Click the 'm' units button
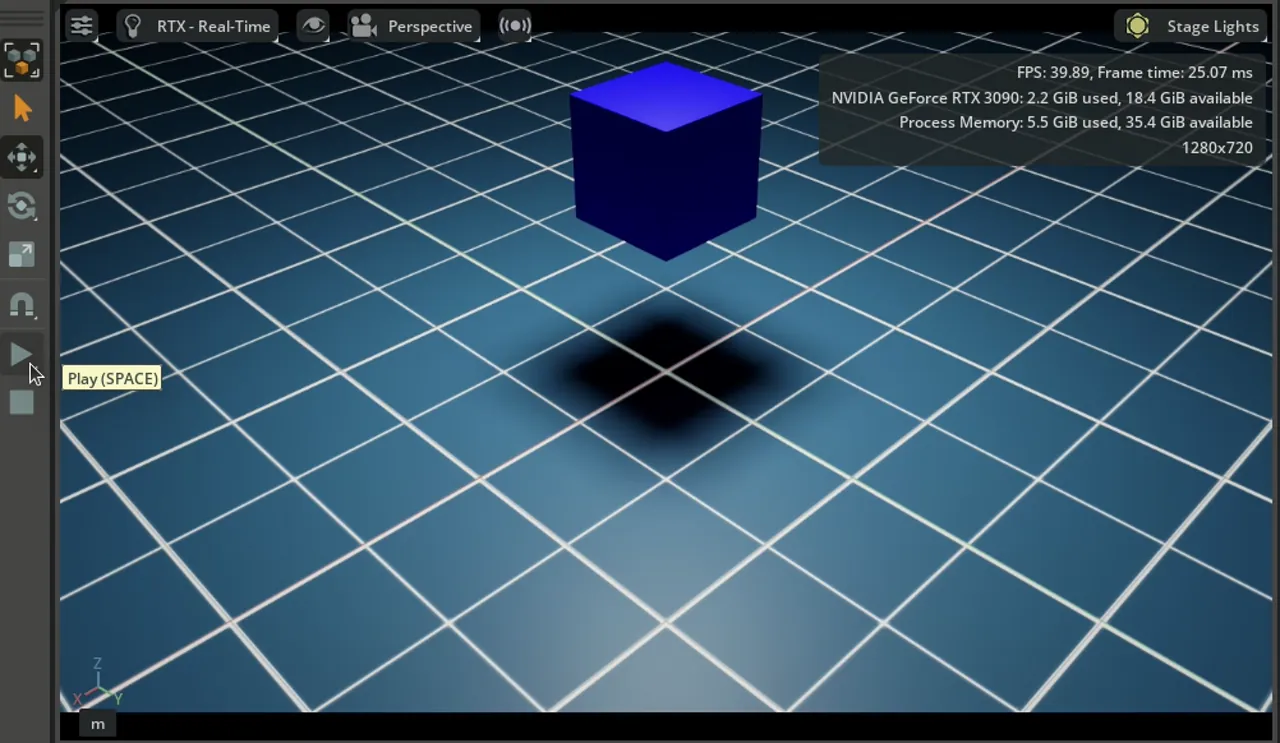Screen dimensions: 1280x743 [x=98, y=724]
